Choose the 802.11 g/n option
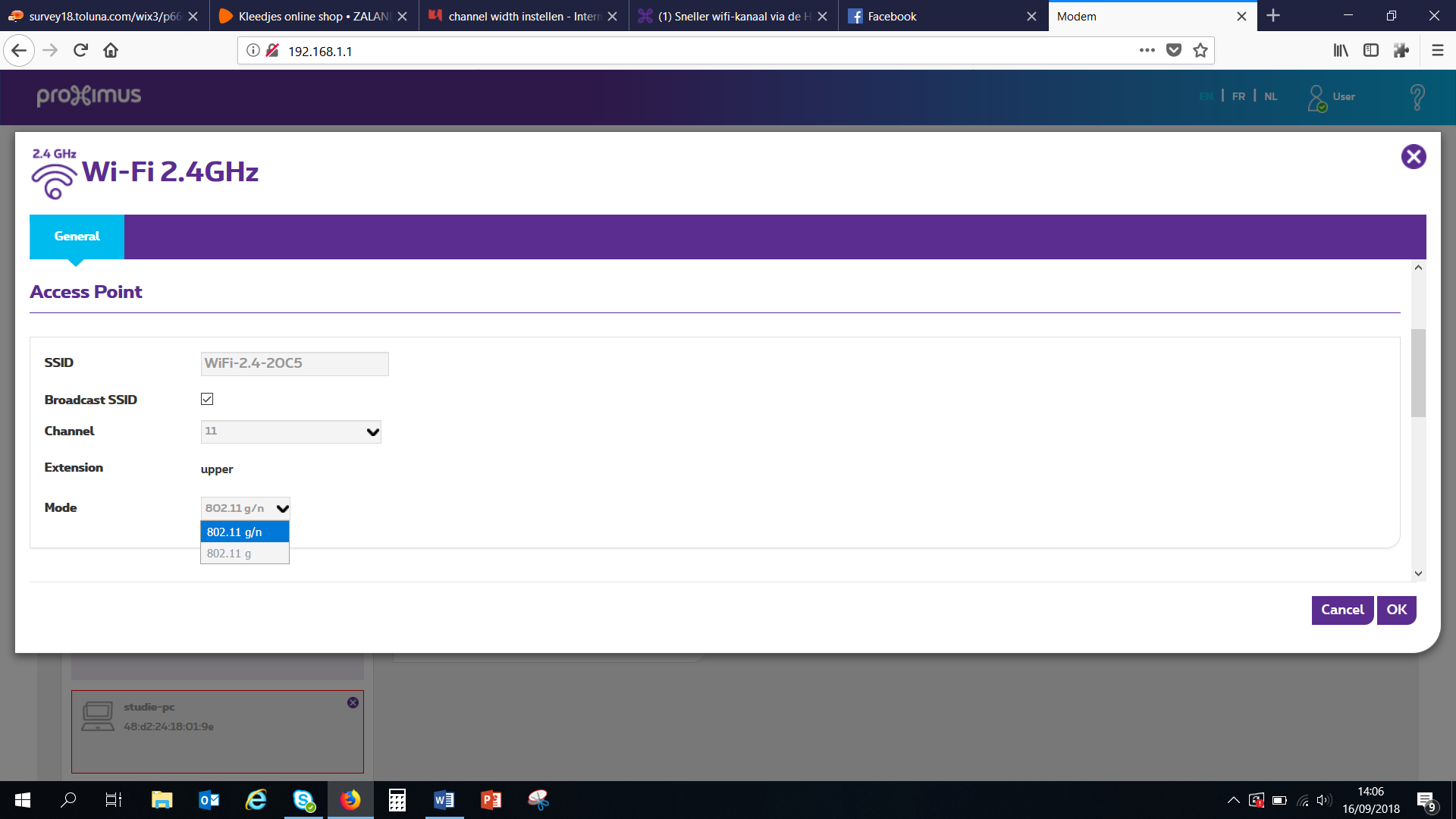Image resolution: width=1456 pixels, height=819 pixels. coord(245,532)
